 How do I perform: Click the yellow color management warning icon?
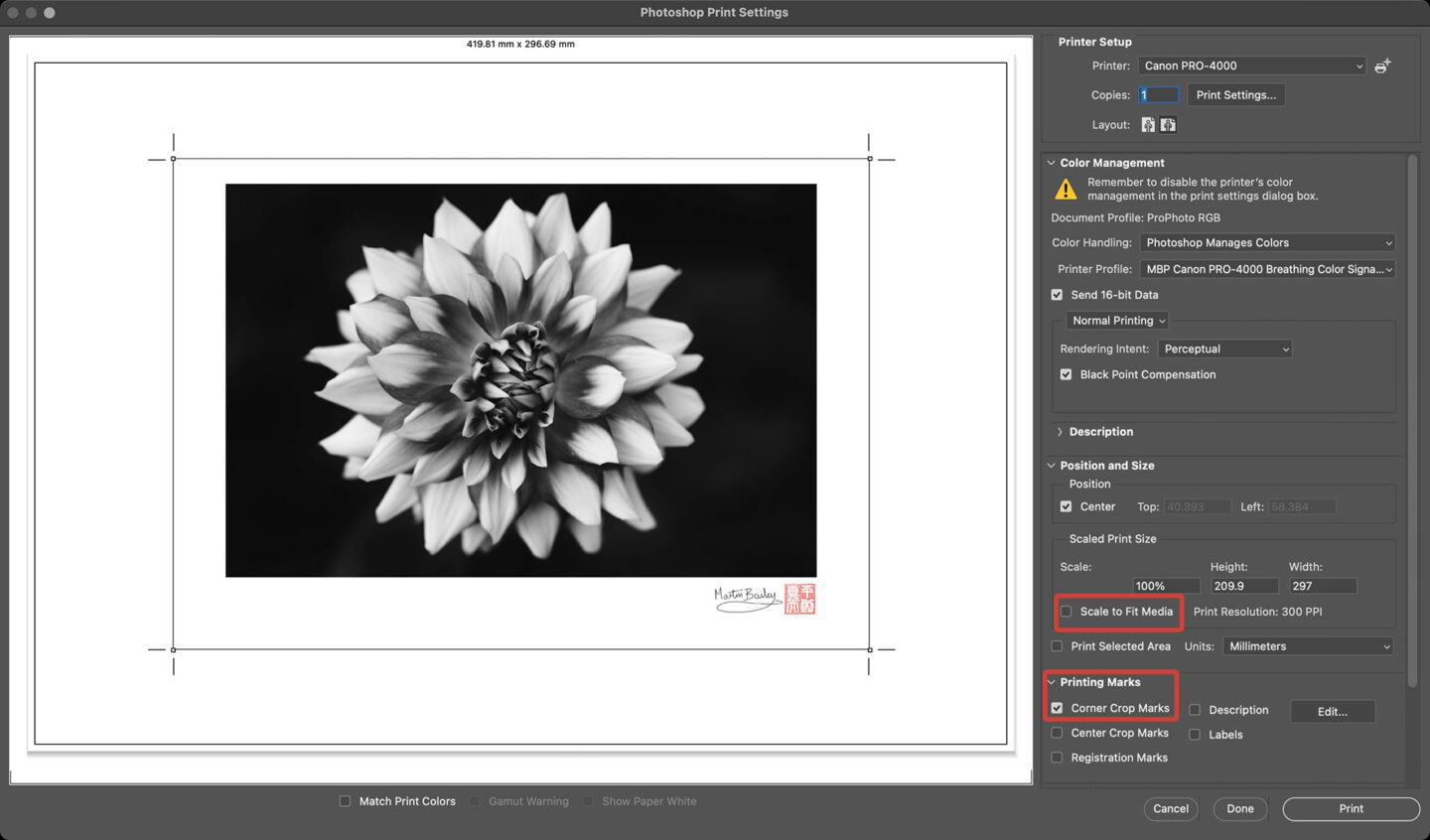1066,189
